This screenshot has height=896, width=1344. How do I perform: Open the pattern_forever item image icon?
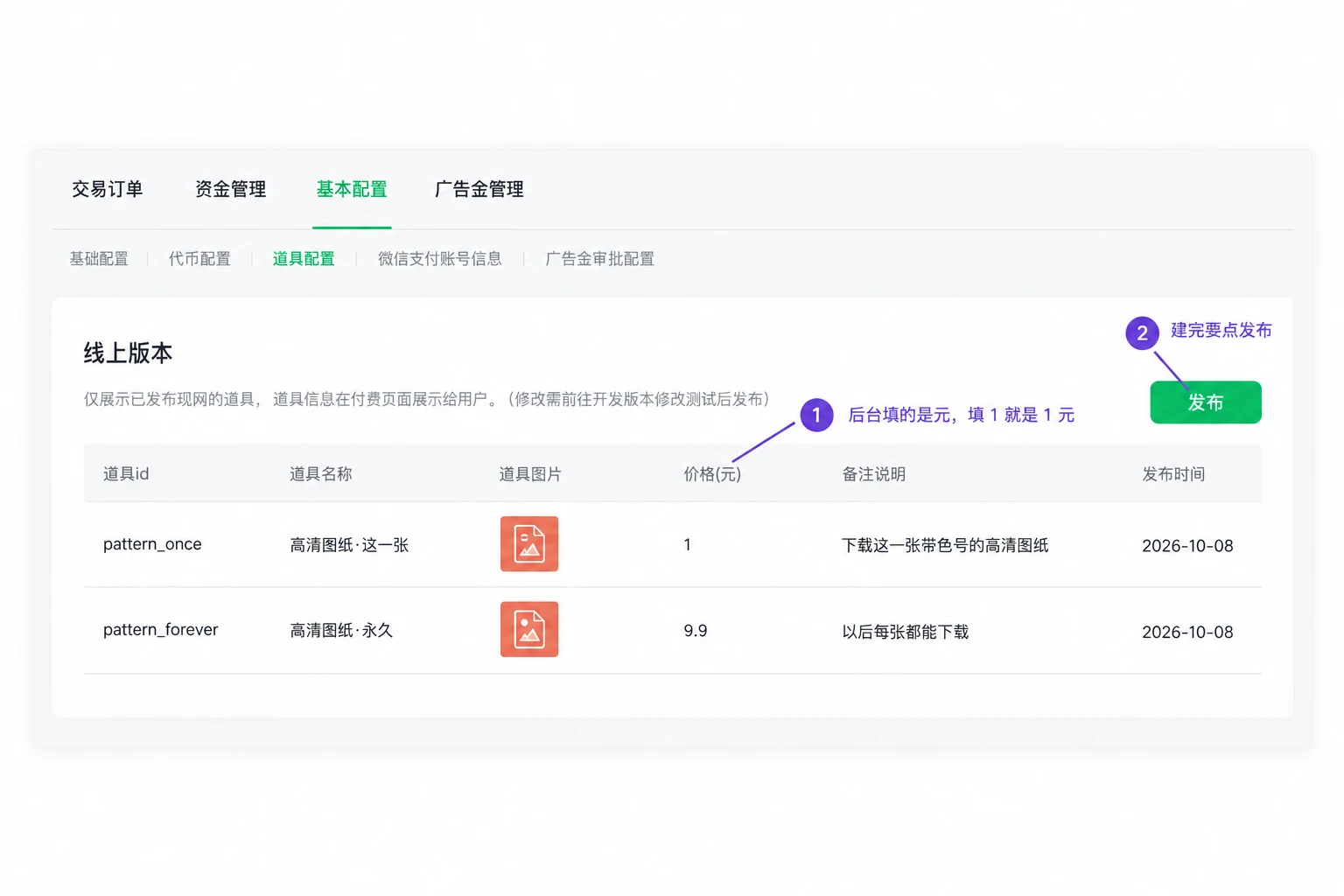pyautogui.click(x=529, y=629)
